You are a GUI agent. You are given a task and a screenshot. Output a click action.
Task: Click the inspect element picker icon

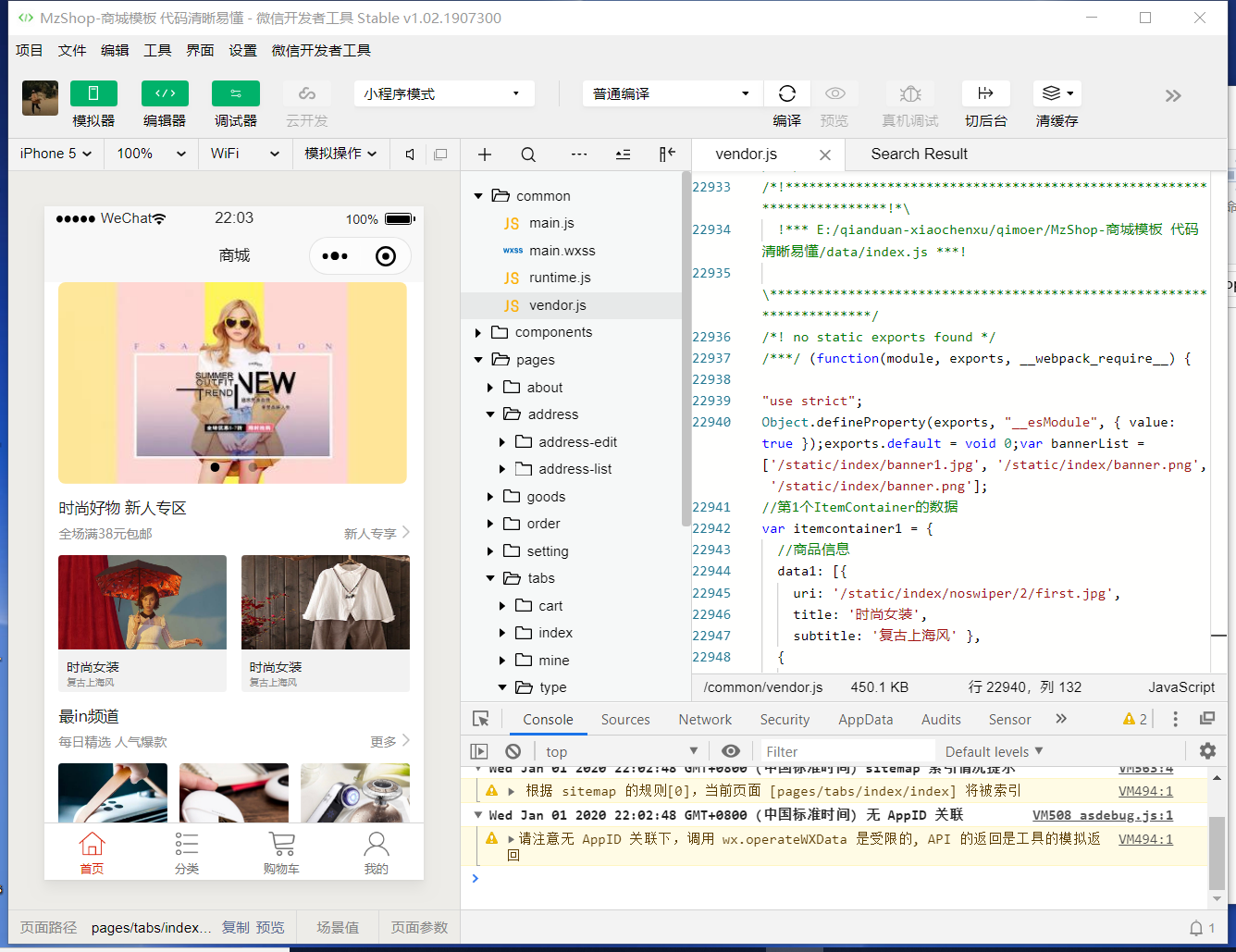pyautogui.click(x=481, y=719)
